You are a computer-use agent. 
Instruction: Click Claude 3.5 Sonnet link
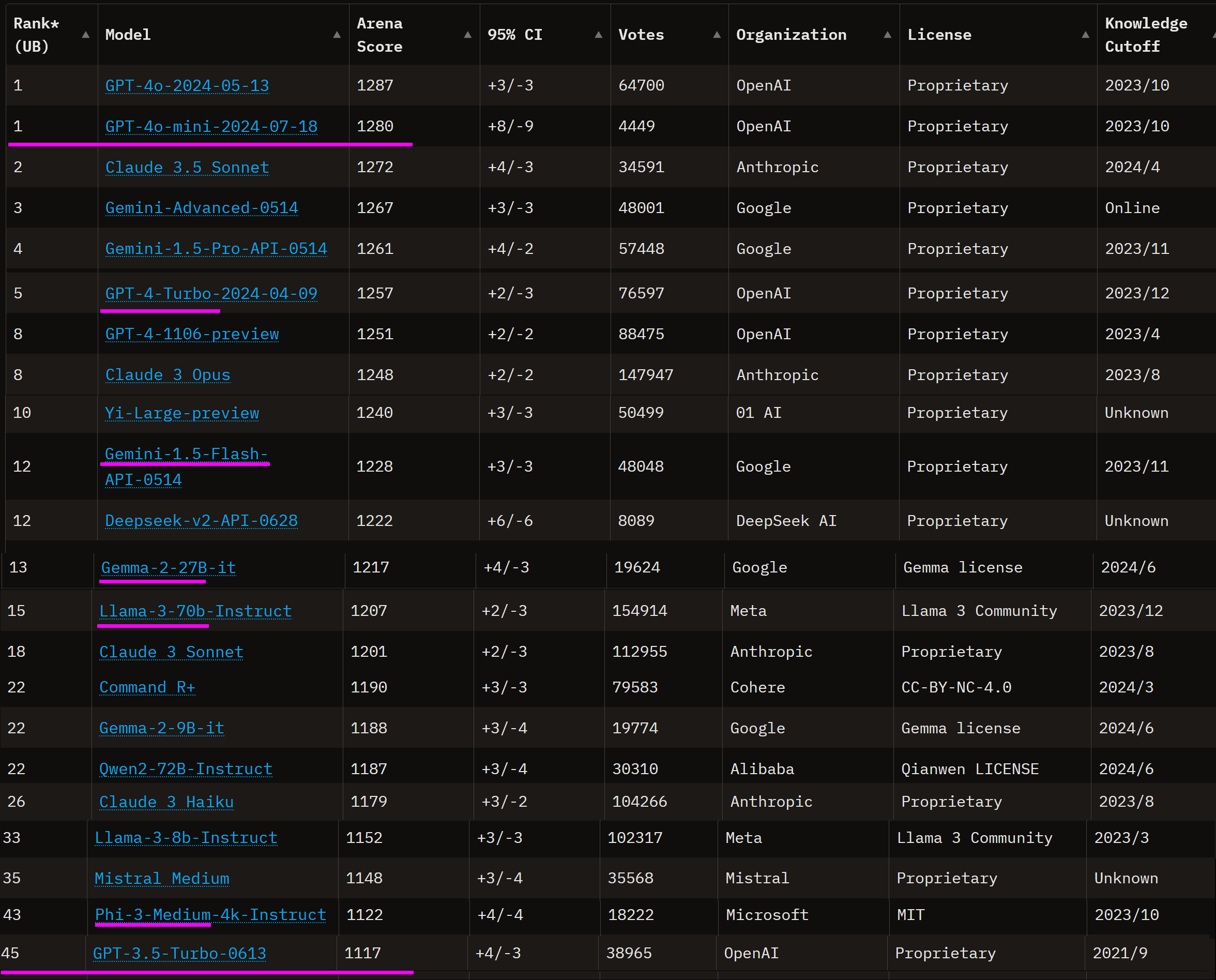point(187,167)
